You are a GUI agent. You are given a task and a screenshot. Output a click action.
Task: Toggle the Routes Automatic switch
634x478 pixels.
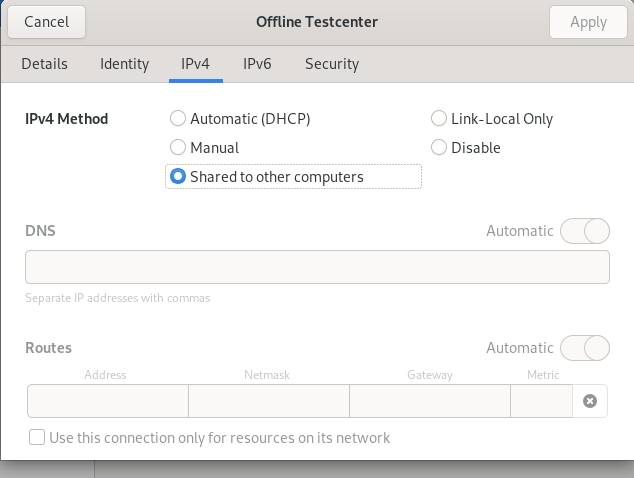[x=584, y=348]
